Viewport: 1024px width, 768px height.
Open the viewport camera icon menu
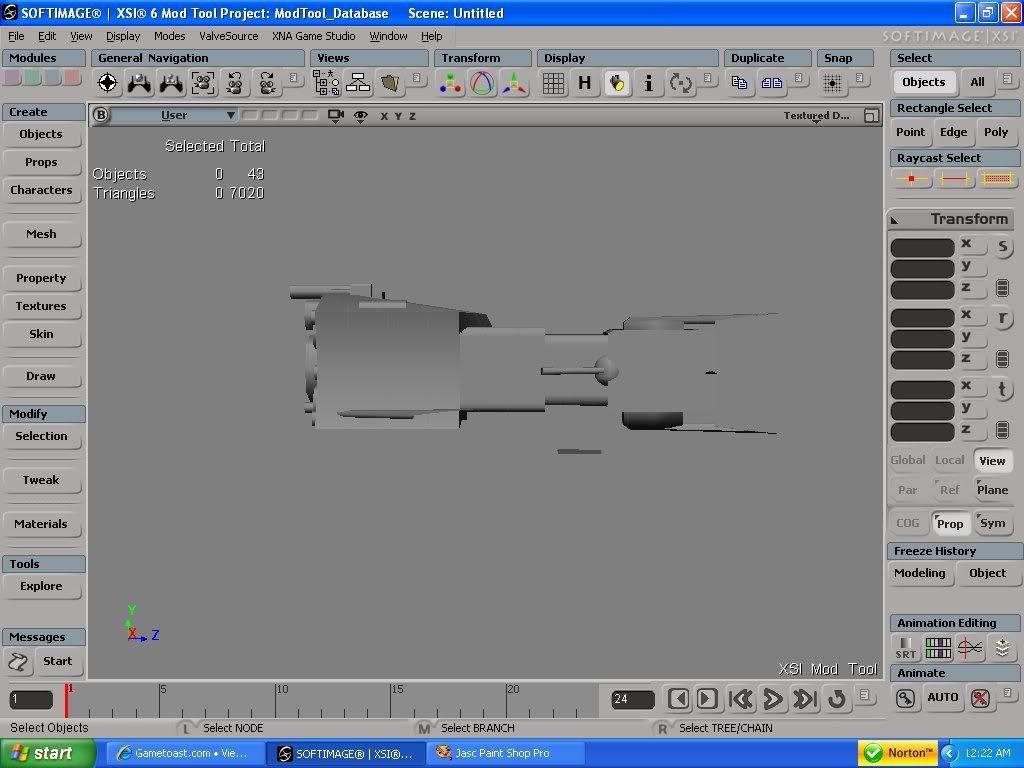[336, 116]
